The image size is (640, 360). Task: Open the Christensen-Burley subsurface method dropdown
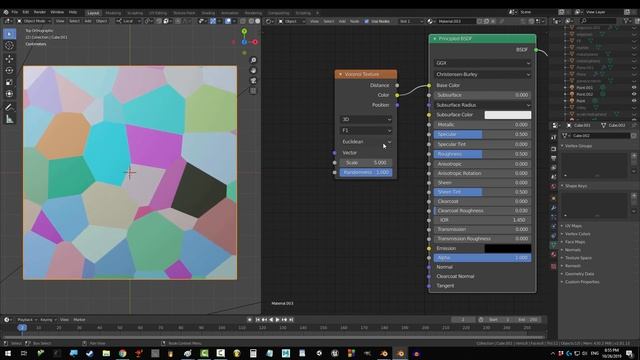(482, 75)
